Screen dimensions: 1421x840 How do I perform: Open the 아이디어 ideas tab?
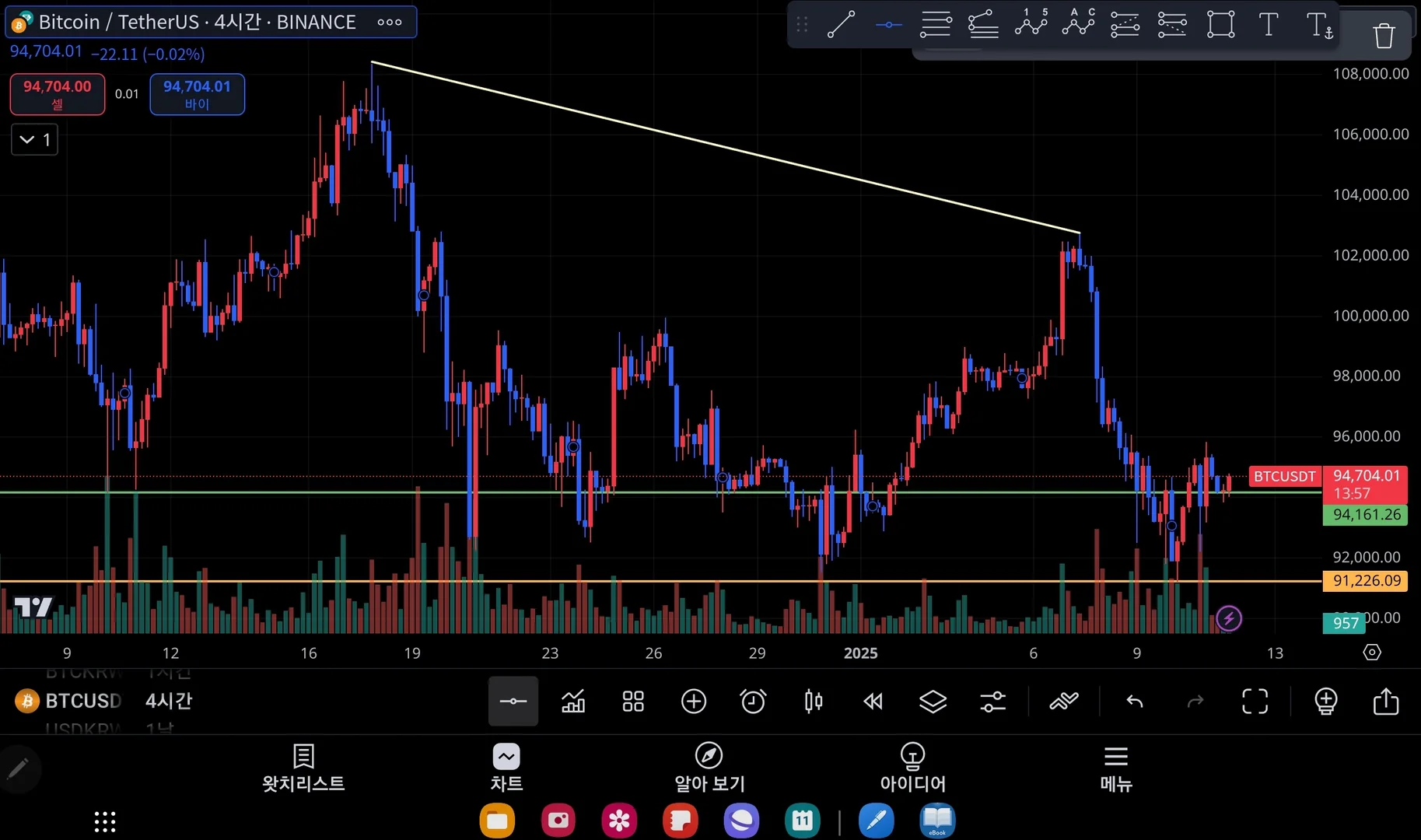pos(912,768)
